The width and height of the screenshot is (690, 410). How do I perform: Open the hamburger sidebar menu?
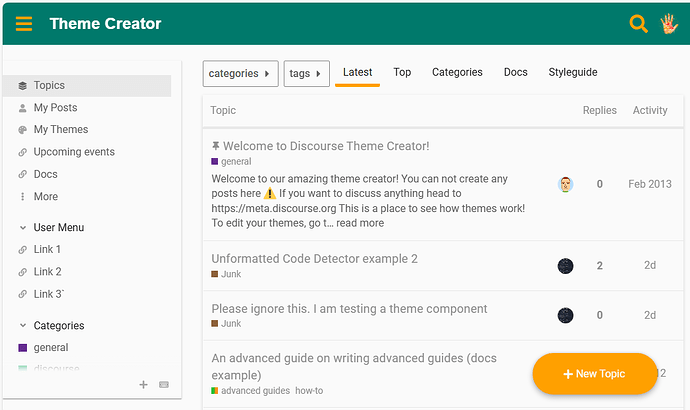[24, 24]
